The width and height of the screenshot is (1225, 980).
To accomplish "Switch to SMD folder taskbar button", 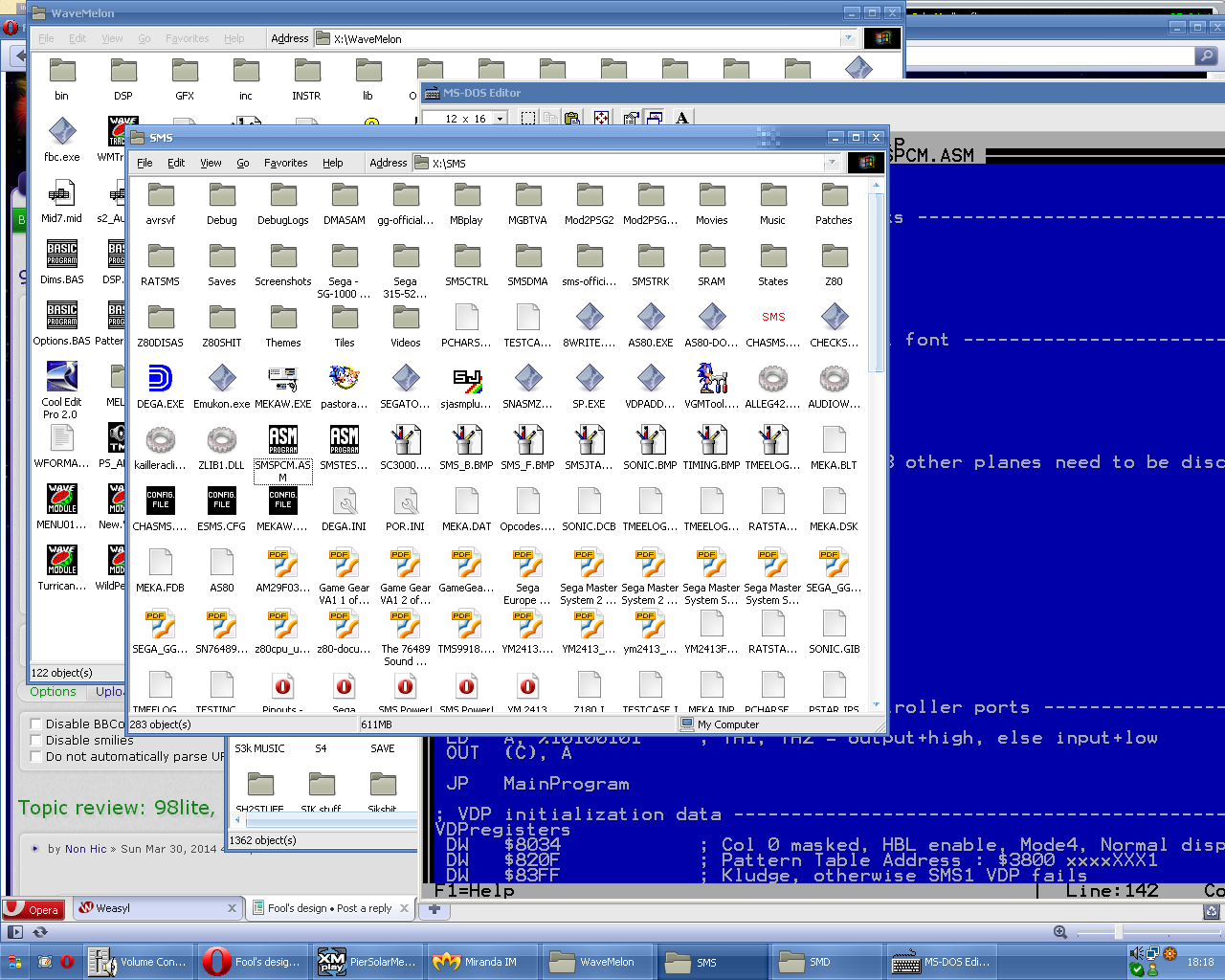I will (x=828, y=962).
